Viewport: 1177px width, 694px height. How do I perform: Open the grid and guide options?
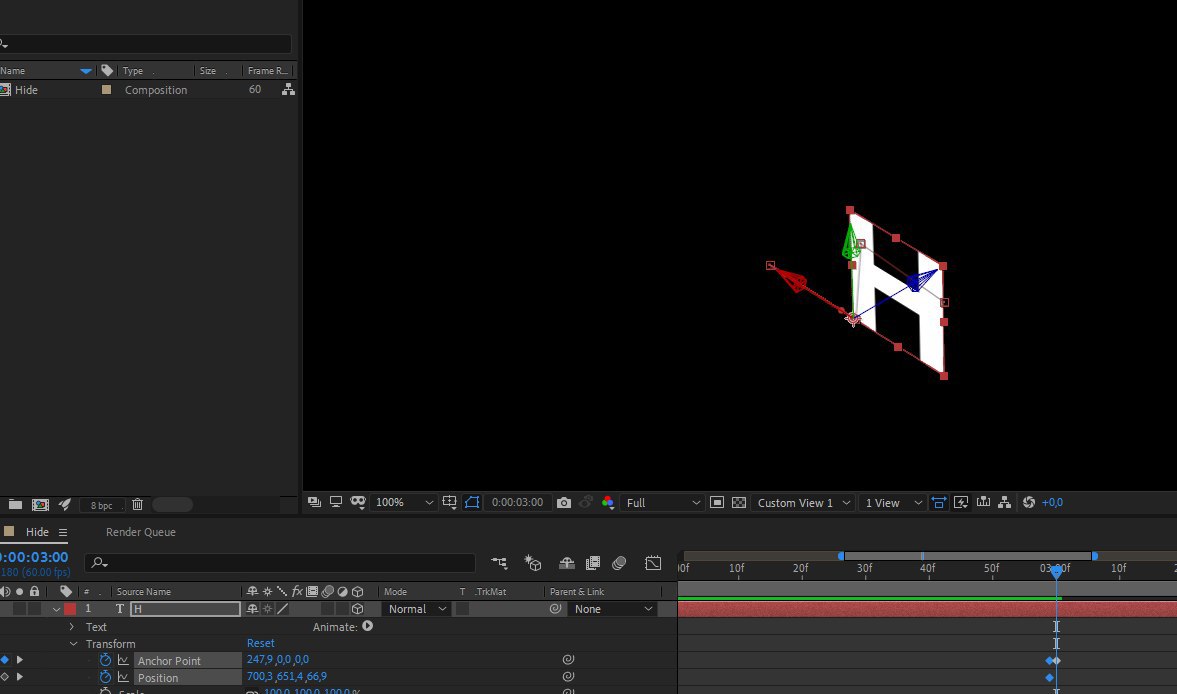click(x=450, y=502)
